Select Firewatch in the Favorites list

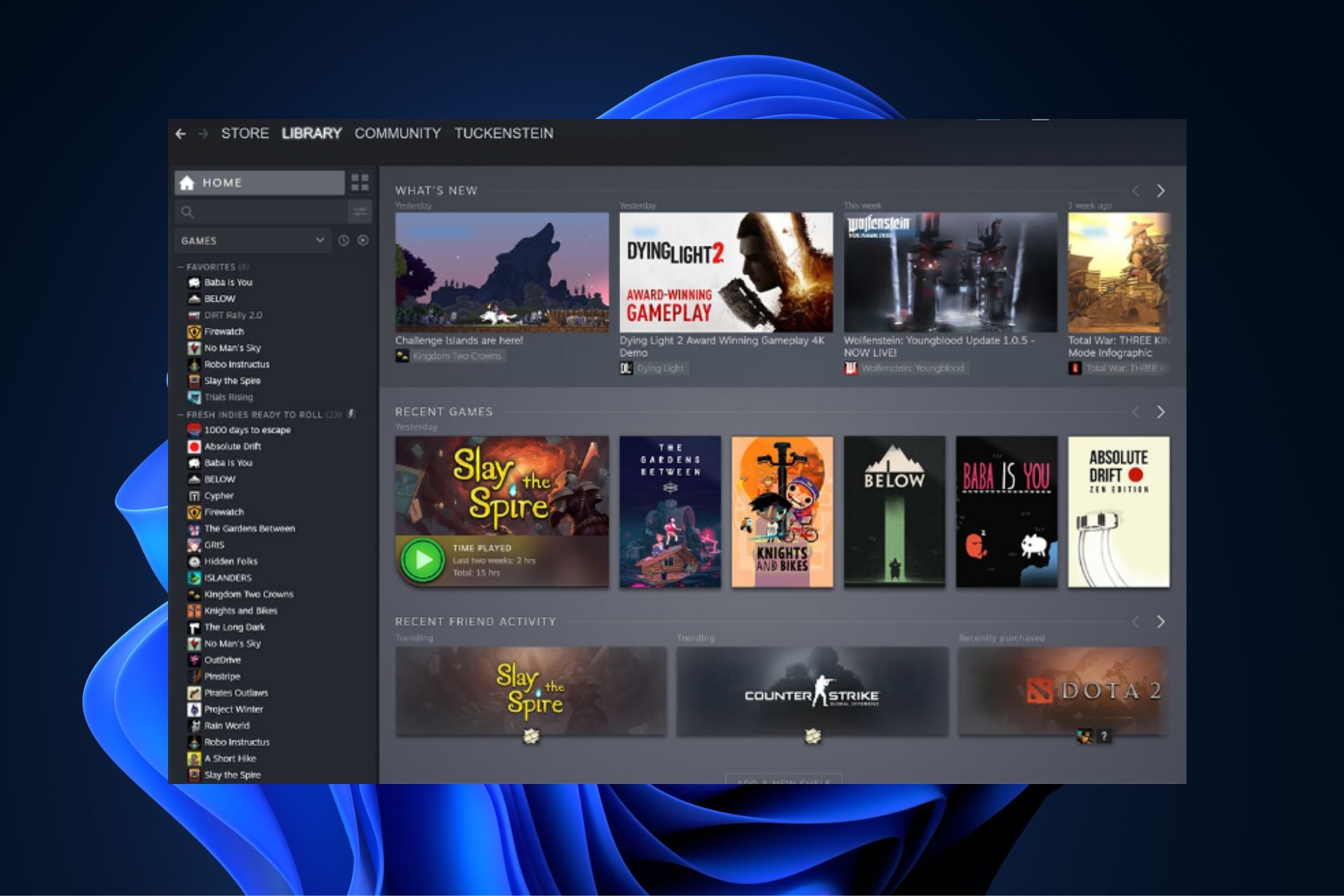224,331
